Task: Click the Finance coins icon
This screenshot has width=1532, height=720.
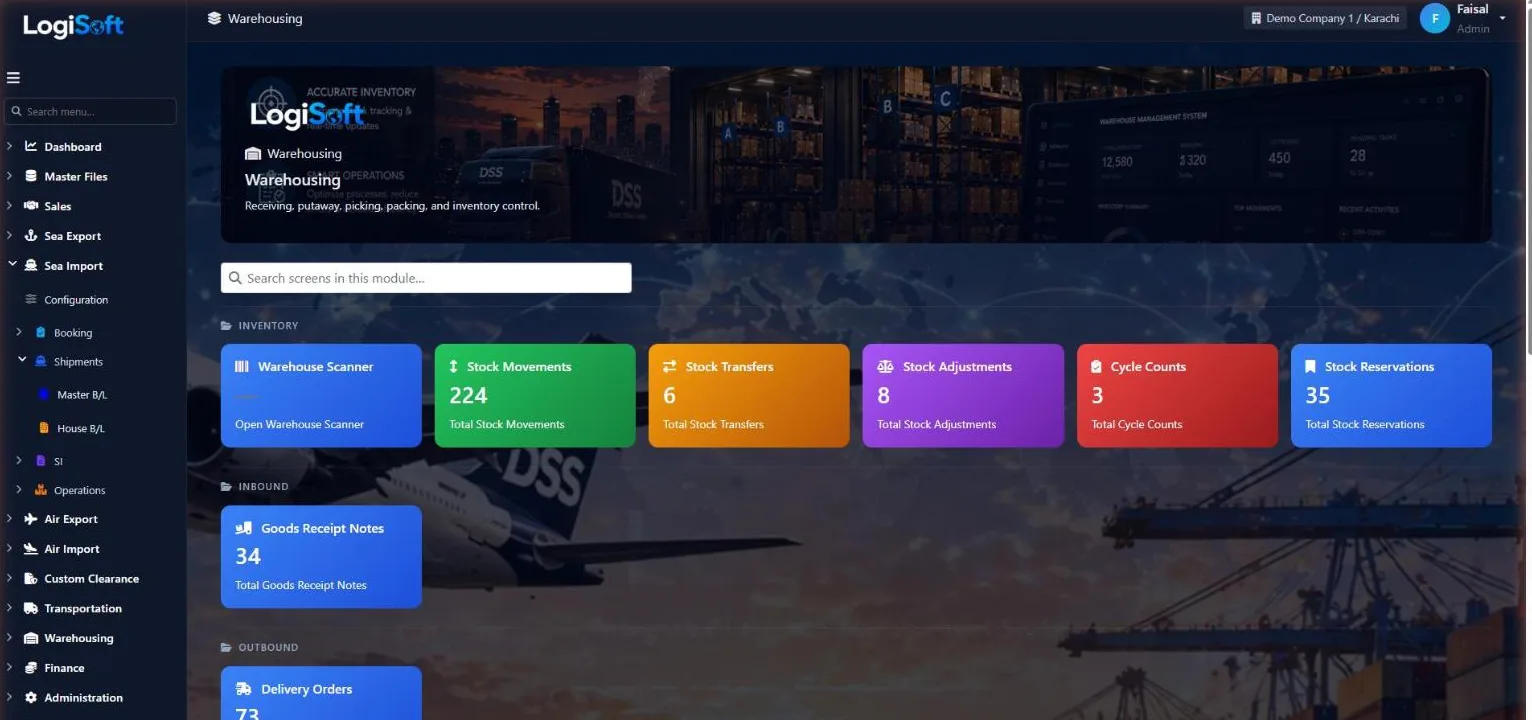Action: (x=31, y=668)
